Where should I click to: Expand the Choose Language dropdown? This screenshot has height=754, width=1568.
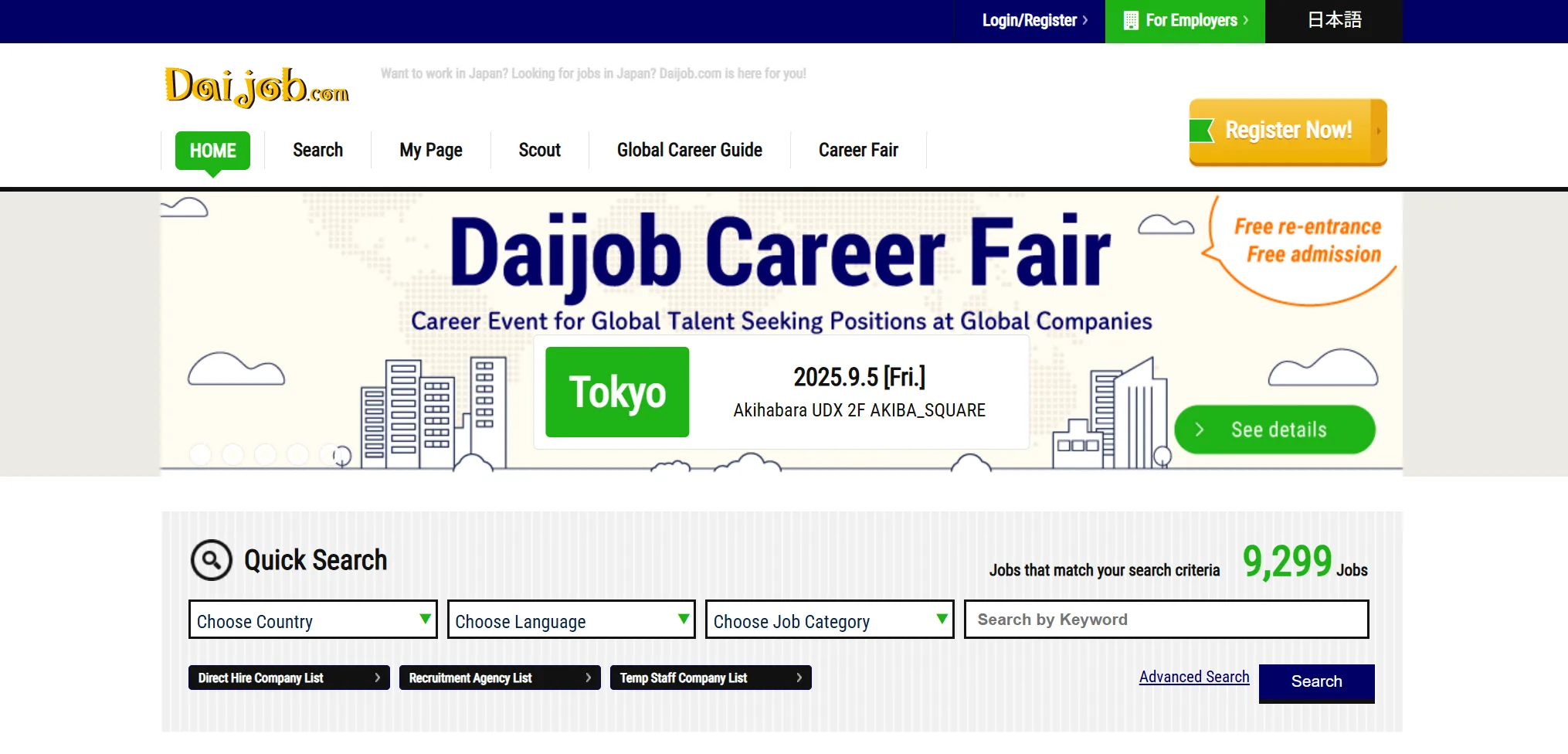572,620
